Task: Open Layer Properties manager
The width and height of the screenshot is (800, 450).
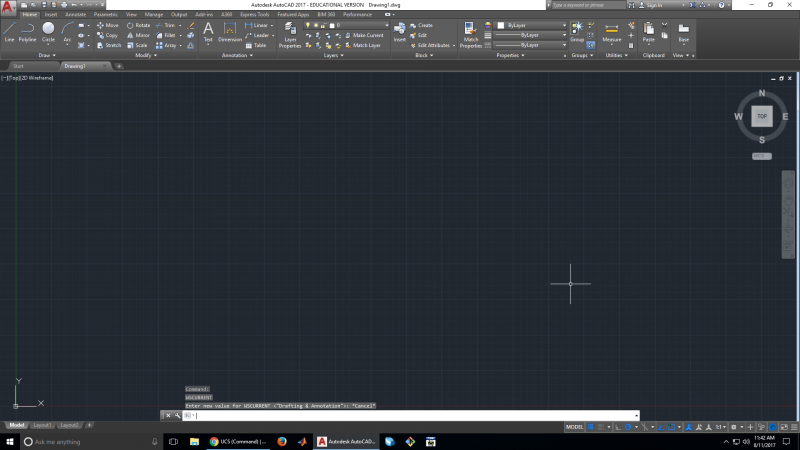Action: pos(290,35)
